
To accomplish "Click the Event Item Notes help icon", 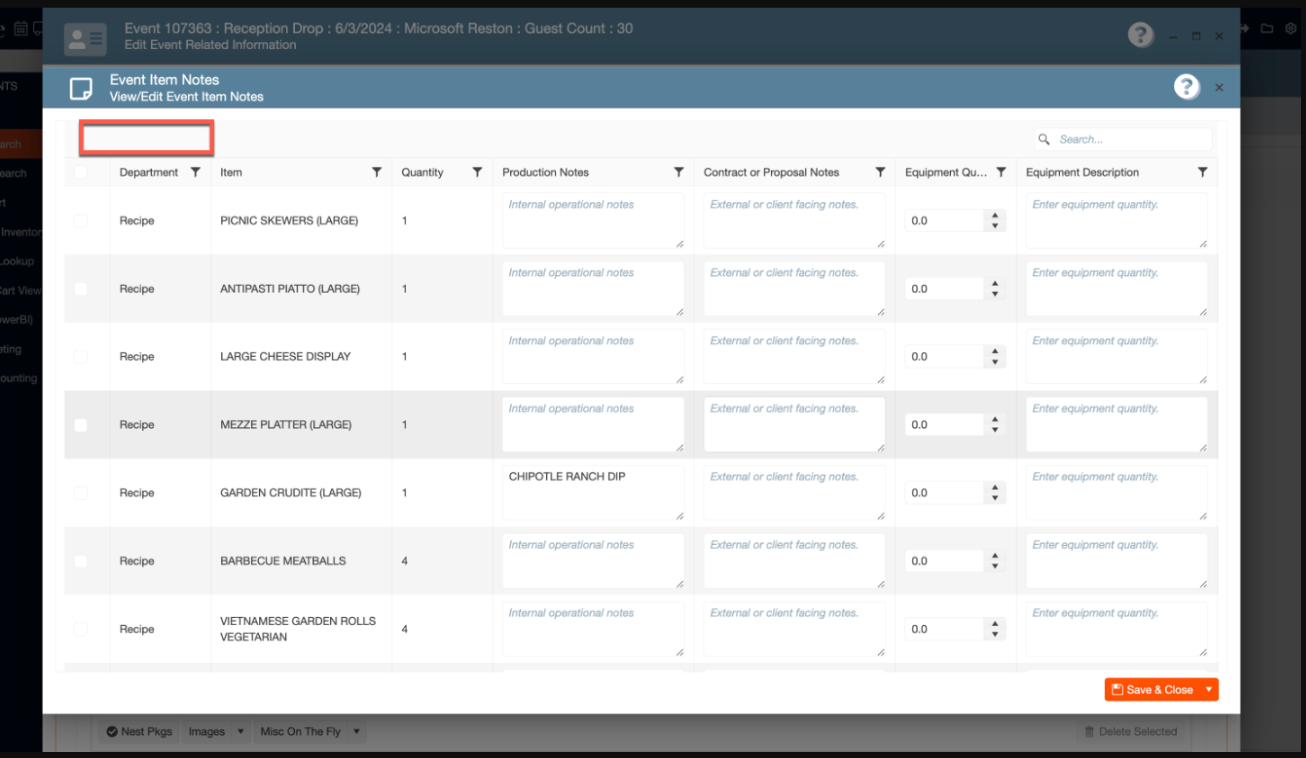I will (1186, 87).
